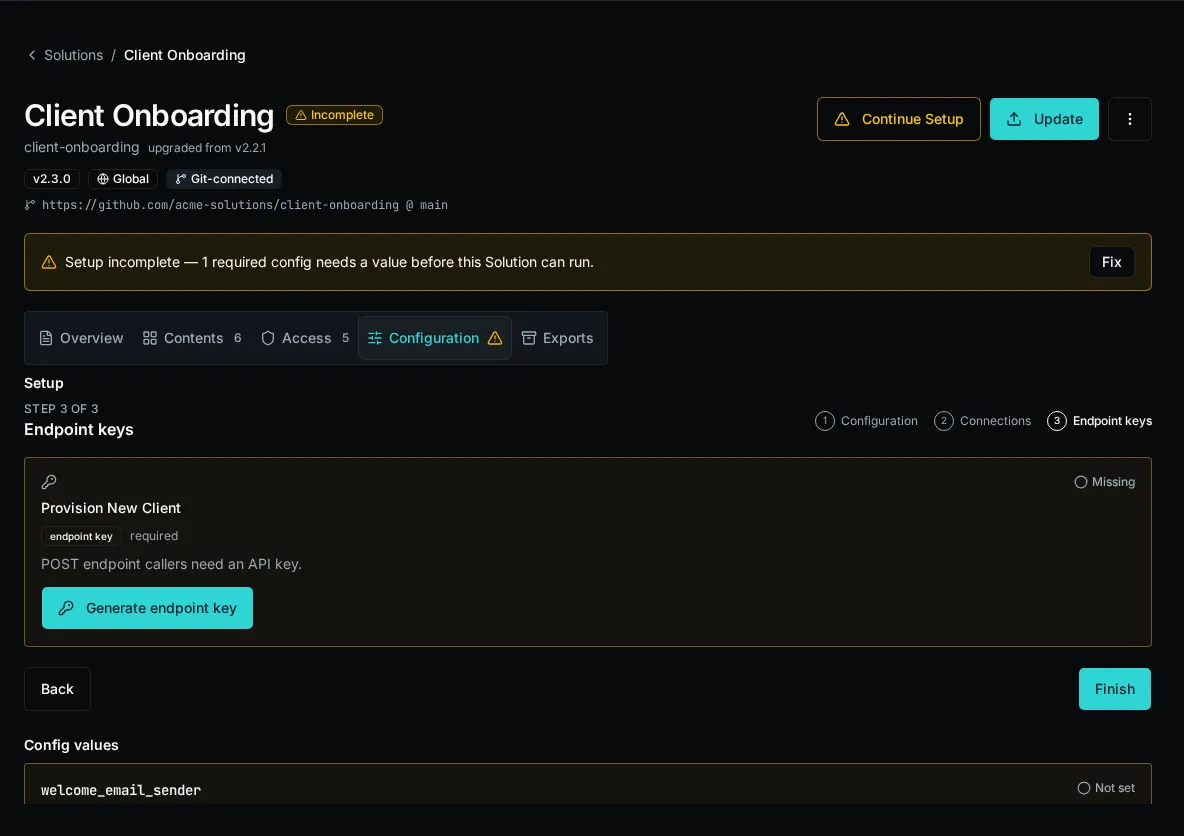Click the Incomplete status badge

click(334, 115)
